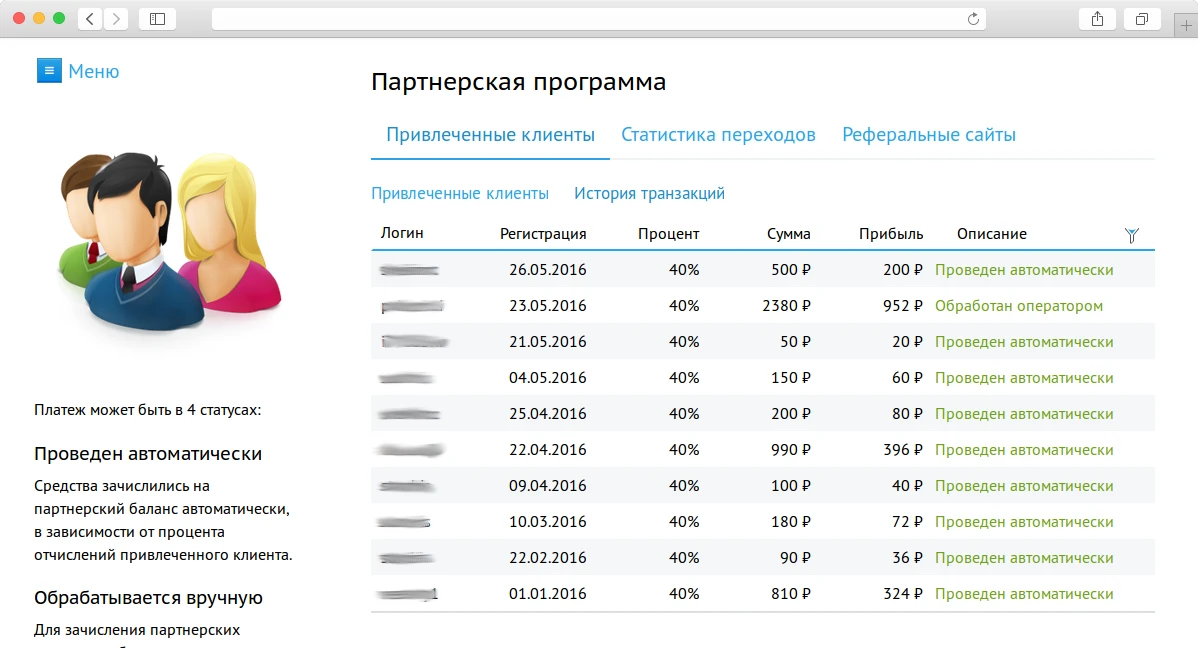
Task: Switch to the Статистика переходов tab
Action: coord(718,134)
